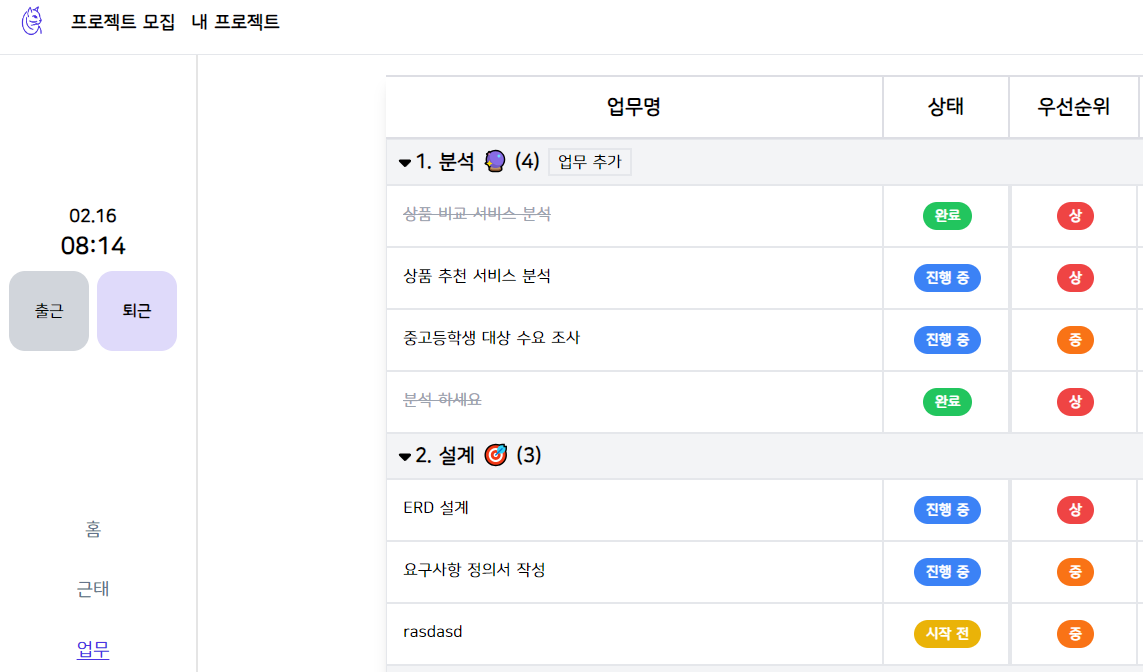The image size is (1143, 672).
Task: Click the 업무 추가 button
Action: point(589,162)
